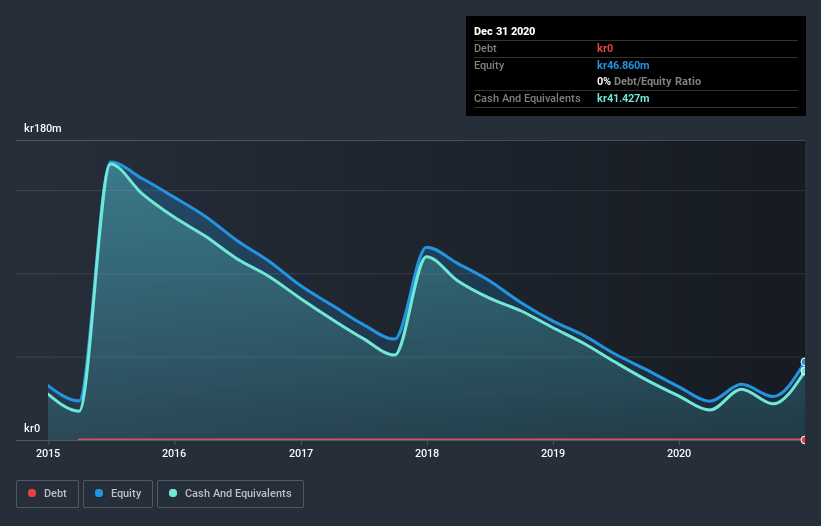Click the teal Cash end data point
The height and width of the screenshot is (526, 821).
coord(804,371)
